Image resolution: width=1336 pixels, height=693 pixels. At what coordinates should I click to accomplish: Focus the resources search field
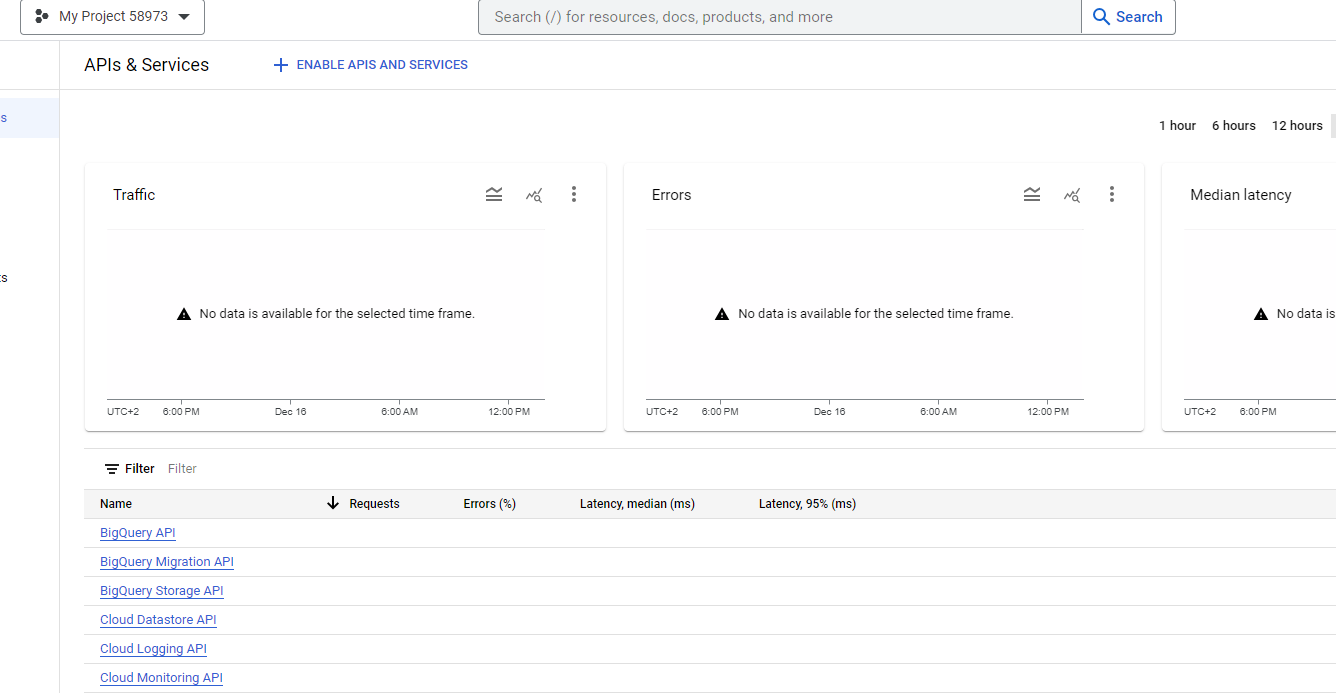pyautogui.click(x=780, y=17)
